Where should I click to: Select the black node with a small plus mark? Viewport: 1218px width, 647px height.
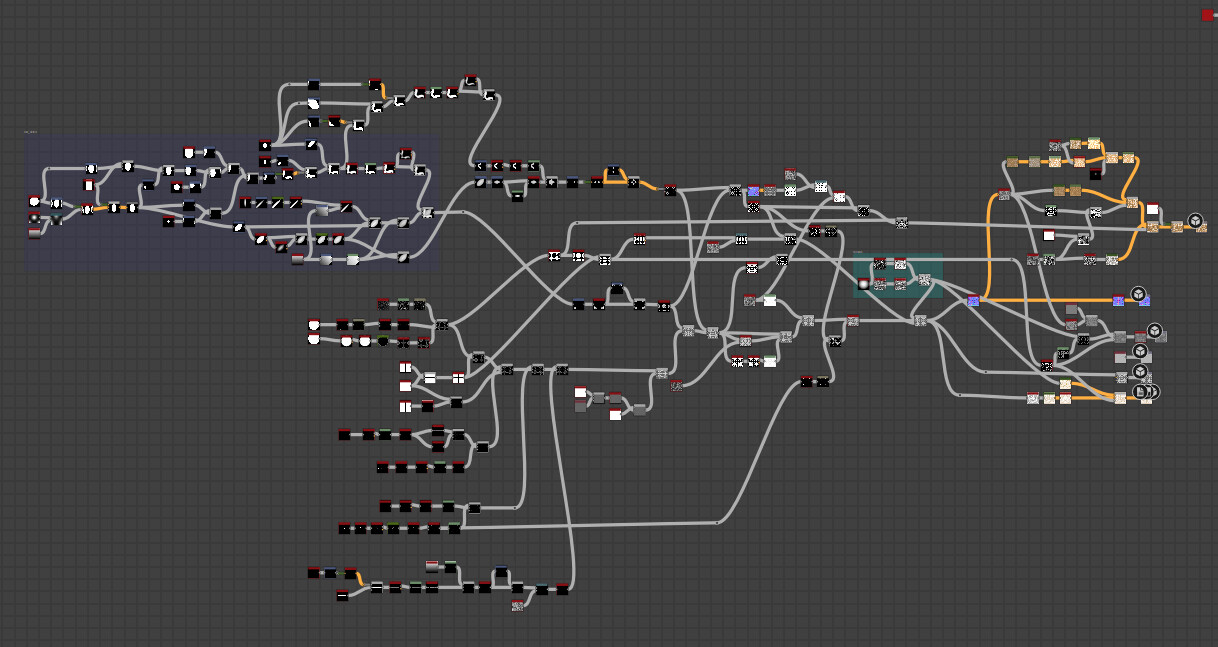169,221
